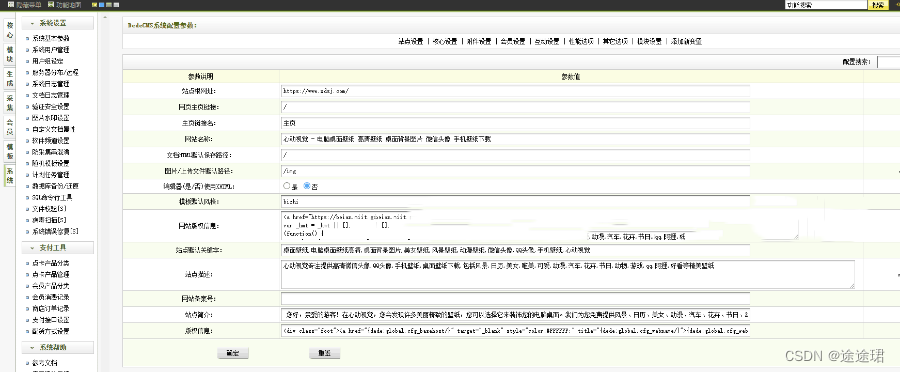
Task: Open 参考文档 in the sidebar
Action: pyautogui.click(x=45, y=363)
